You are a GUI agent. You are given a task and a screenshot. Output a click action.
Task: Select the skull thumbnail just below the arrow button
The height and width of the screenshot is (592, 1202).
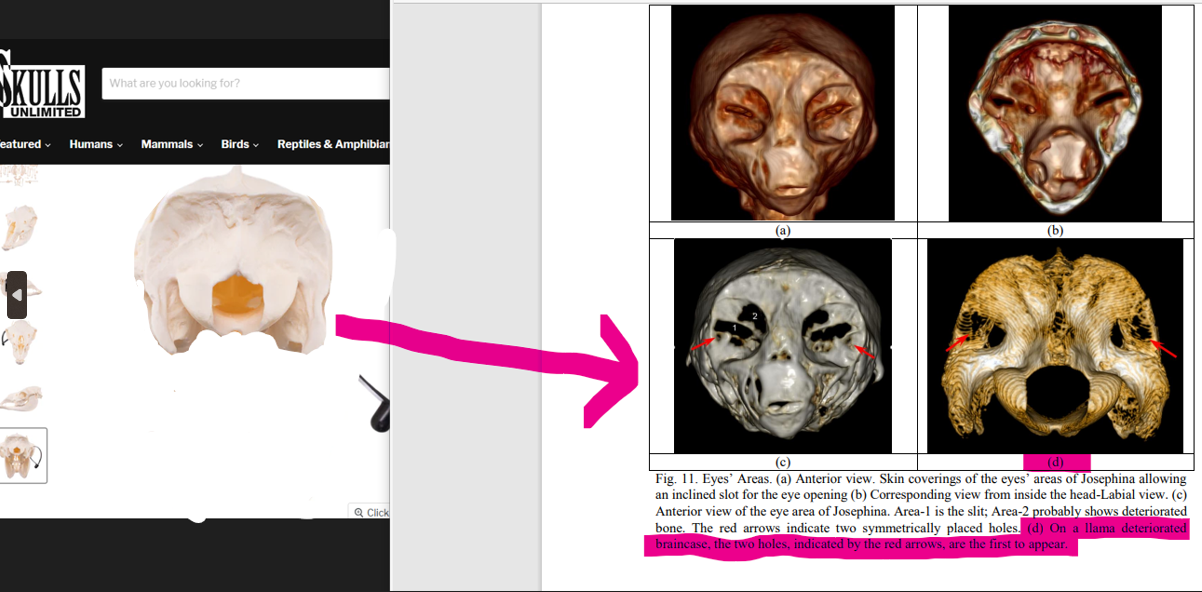pyautogui.click(x=22, y=342)
